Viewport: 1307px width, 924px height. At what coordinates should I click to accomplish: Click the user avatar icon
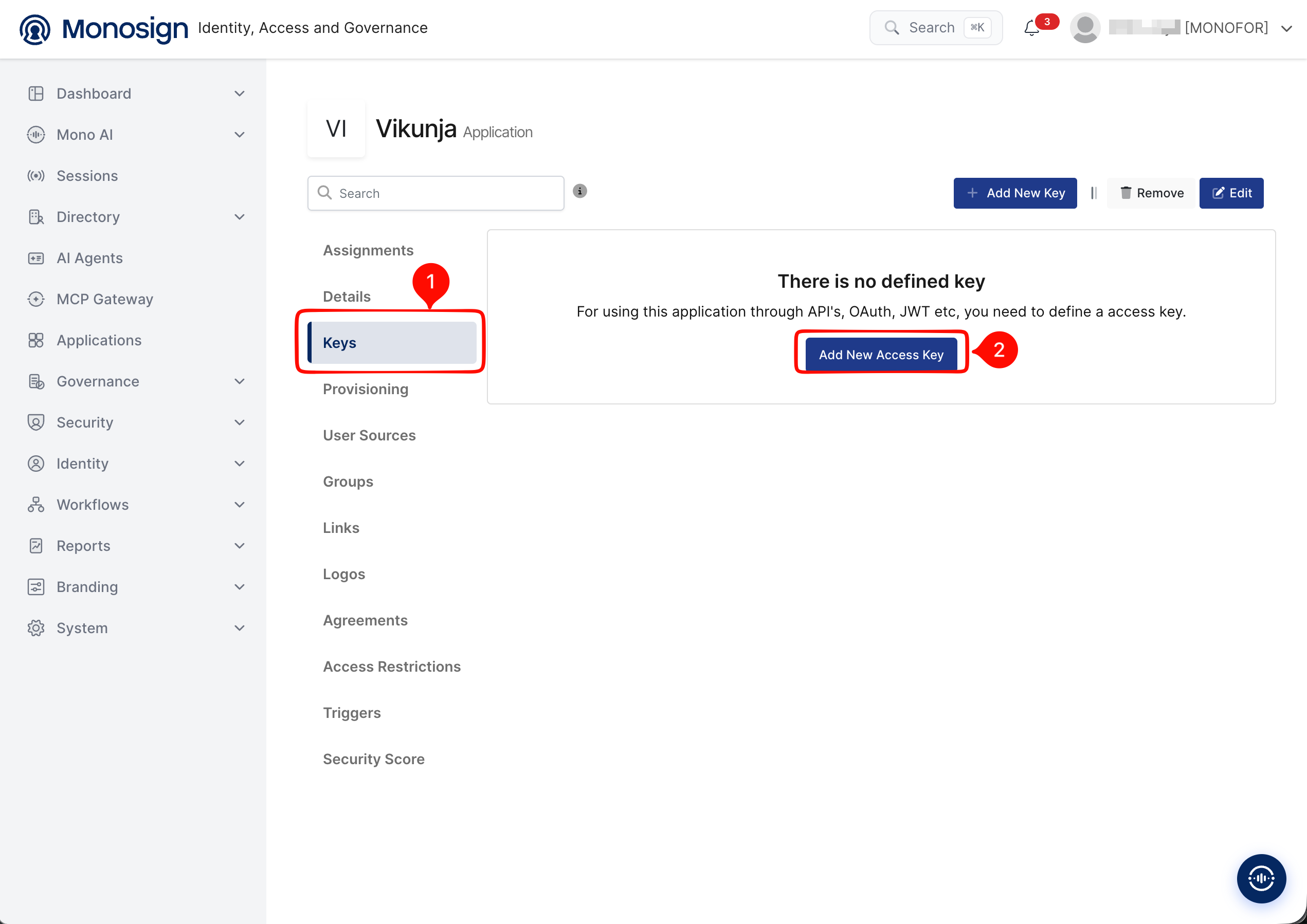point(1085,28)
